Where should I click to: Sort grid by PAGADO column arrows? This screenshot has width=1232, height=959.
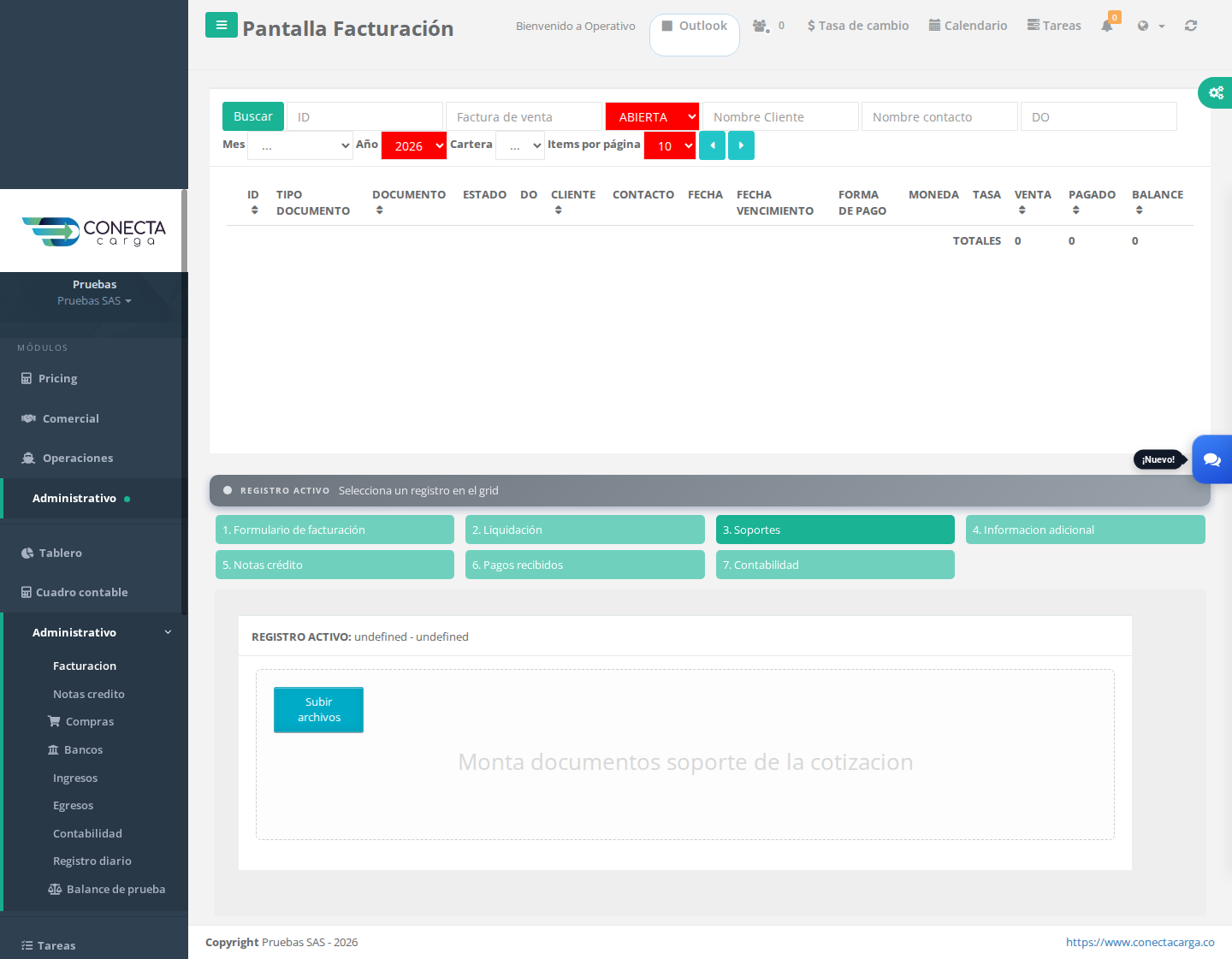tap(1075, 210)
